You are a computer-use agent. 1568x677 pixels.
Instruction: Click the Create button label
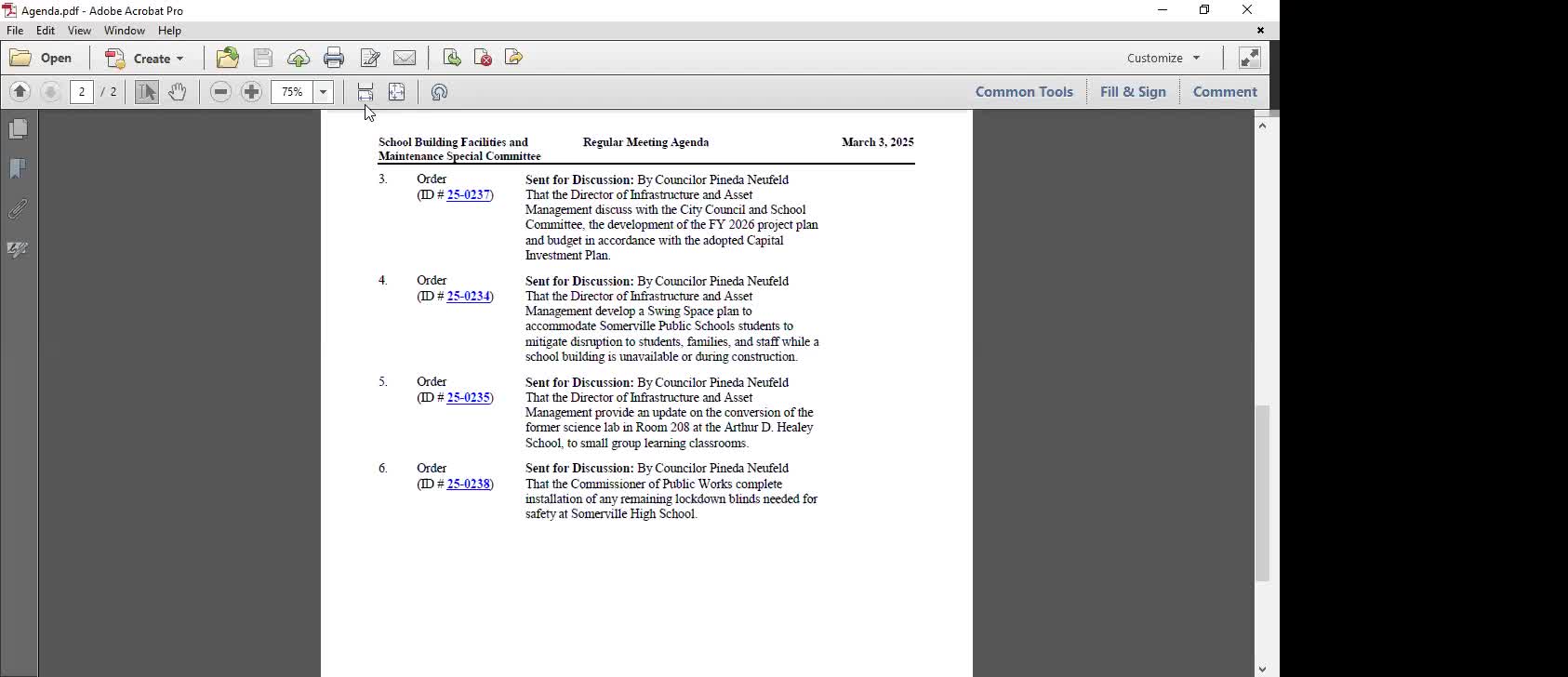click(152, 59)
